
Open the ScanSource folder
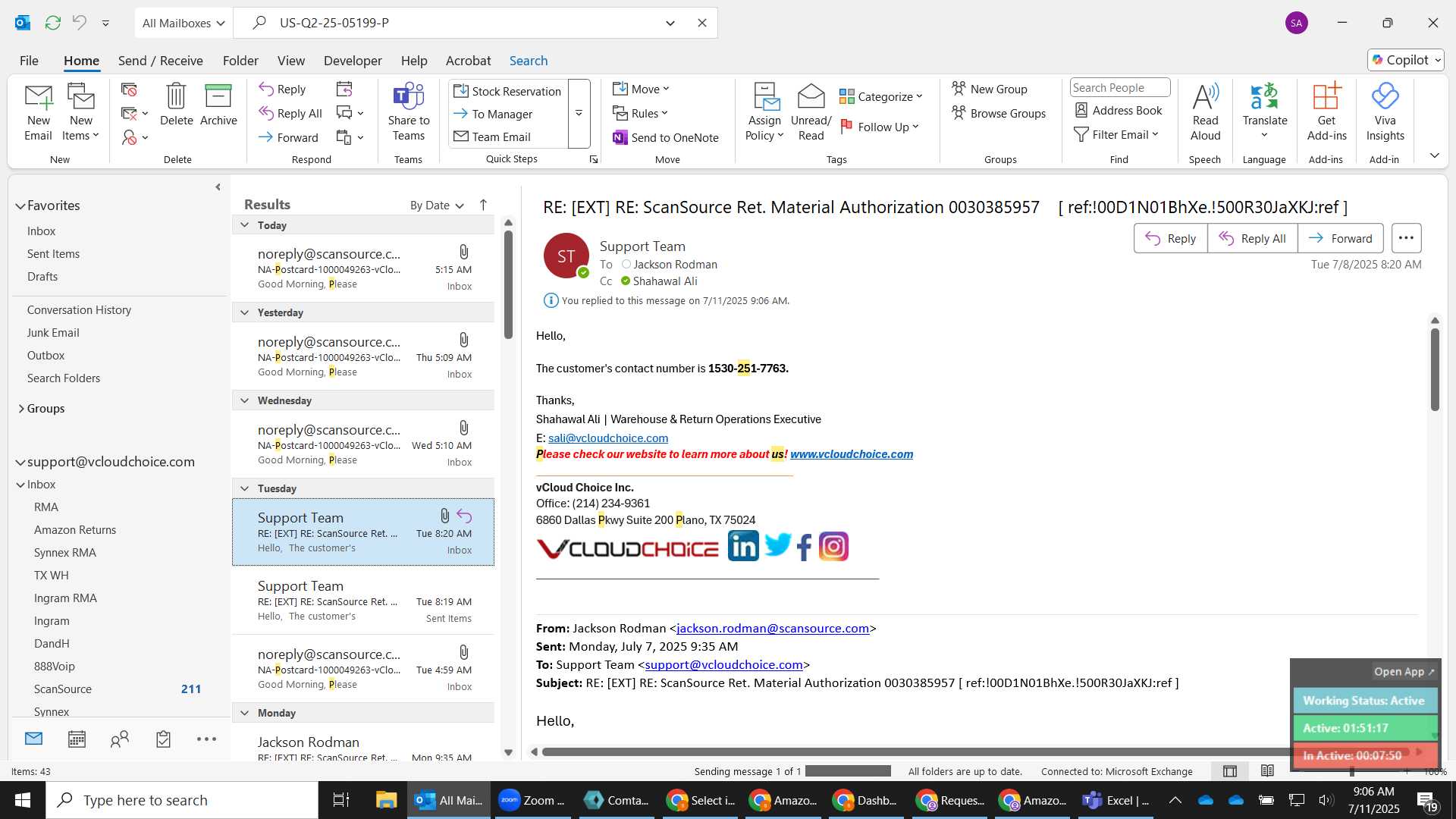click(63, 689)
